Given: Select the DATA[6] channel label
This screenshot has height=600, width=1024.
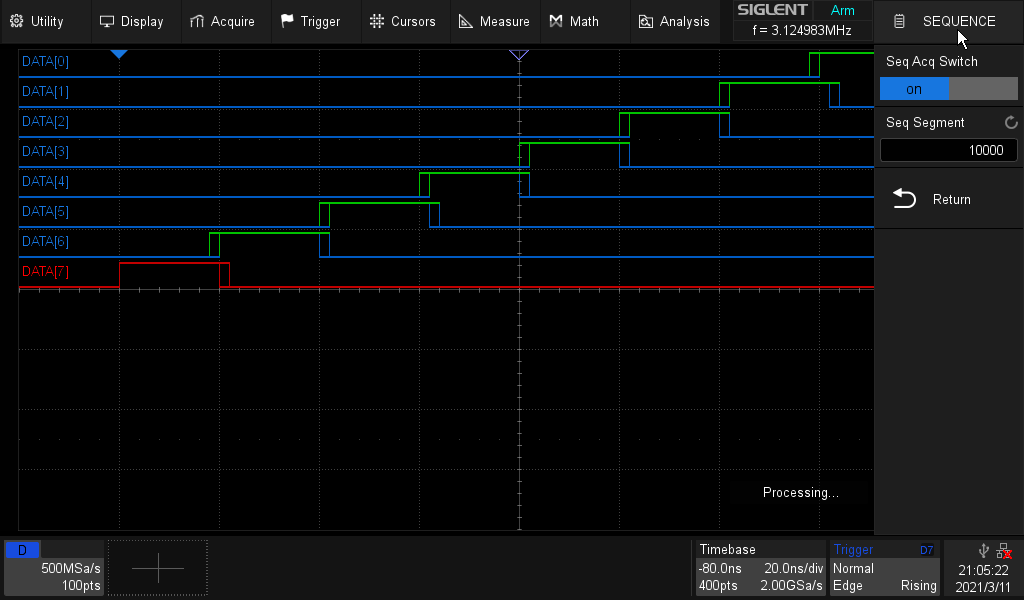Looking at the screenshot, I should (45, 242).
